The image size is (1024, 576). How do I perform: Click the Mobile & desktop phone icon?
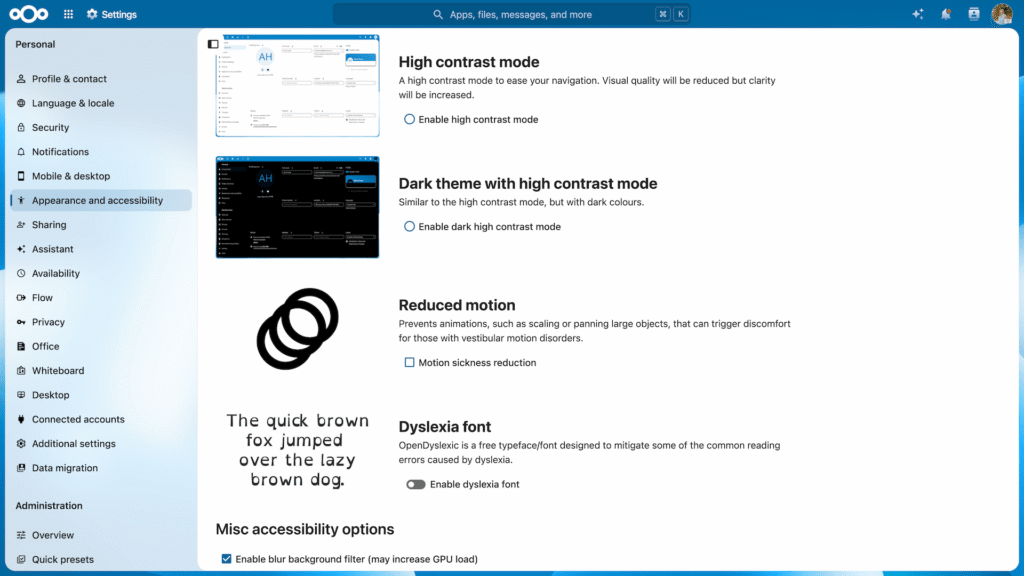pos(21,176)
